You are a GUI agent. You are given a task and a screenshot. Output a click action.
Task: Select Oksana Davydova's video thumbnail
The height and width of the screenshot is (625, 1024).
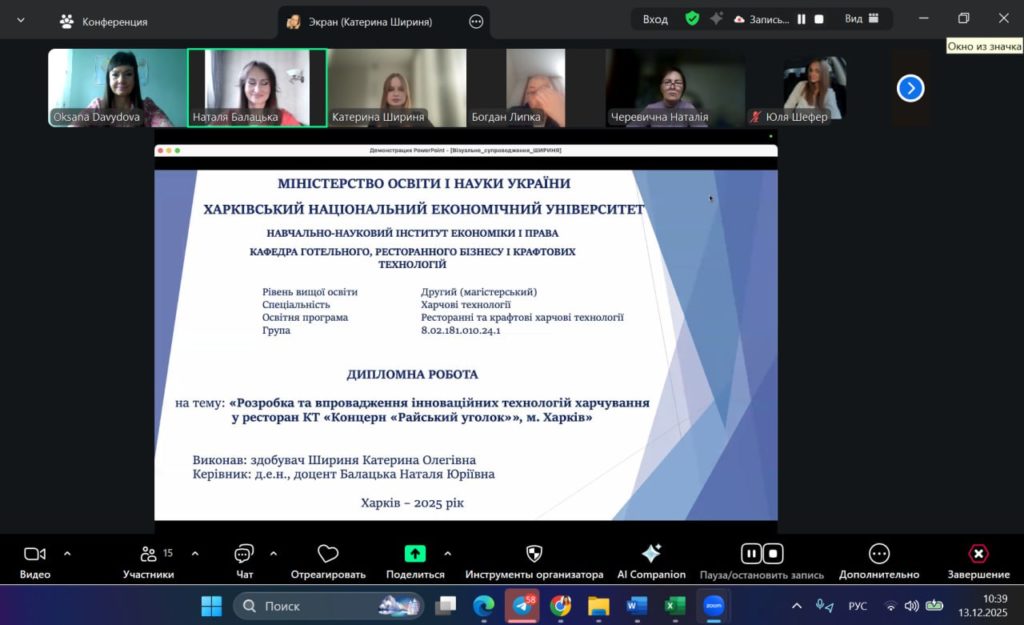[117, 87]
